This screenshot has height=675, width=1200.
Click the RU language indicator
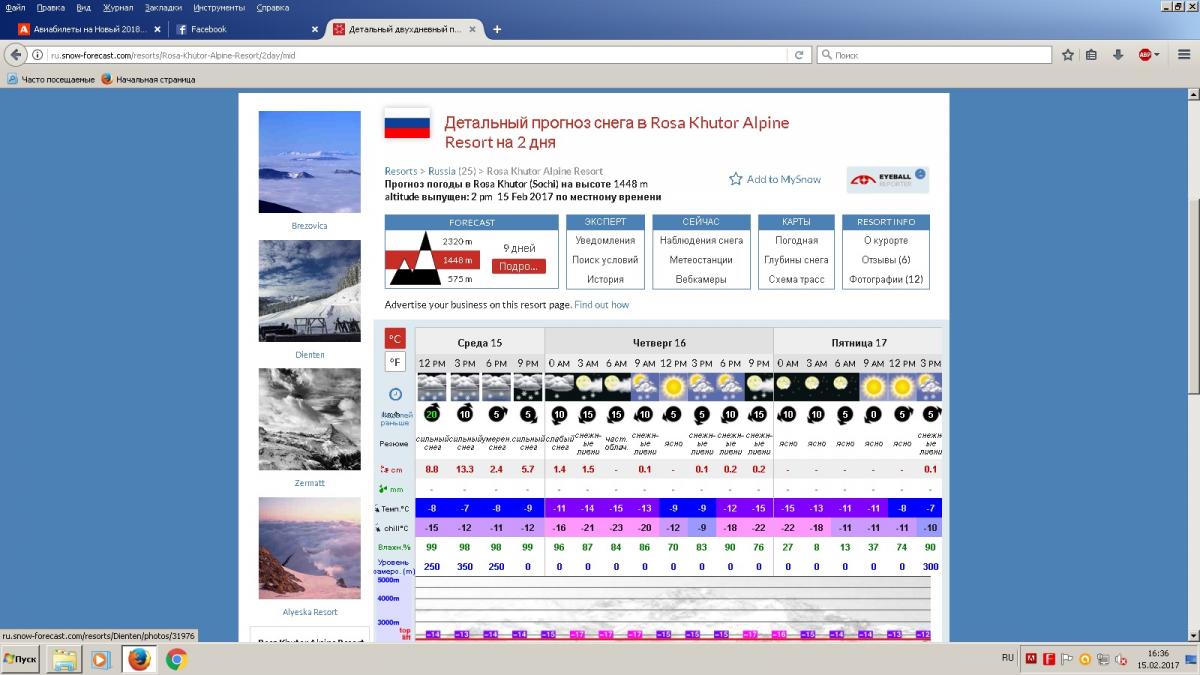pos(1007,658)
